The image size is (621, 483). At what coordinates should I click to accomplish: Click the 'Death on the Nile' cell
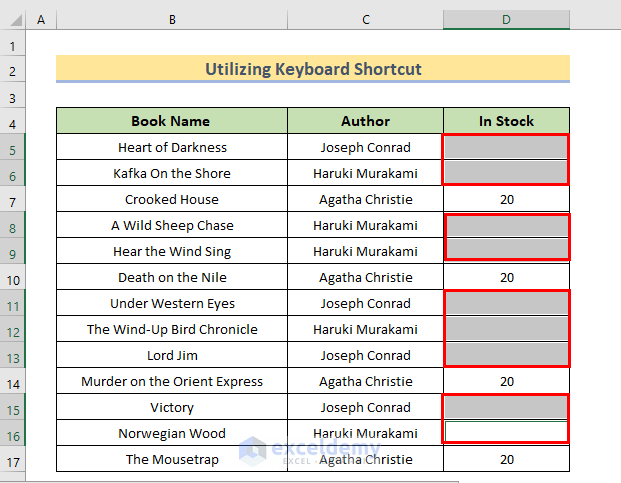171,277
